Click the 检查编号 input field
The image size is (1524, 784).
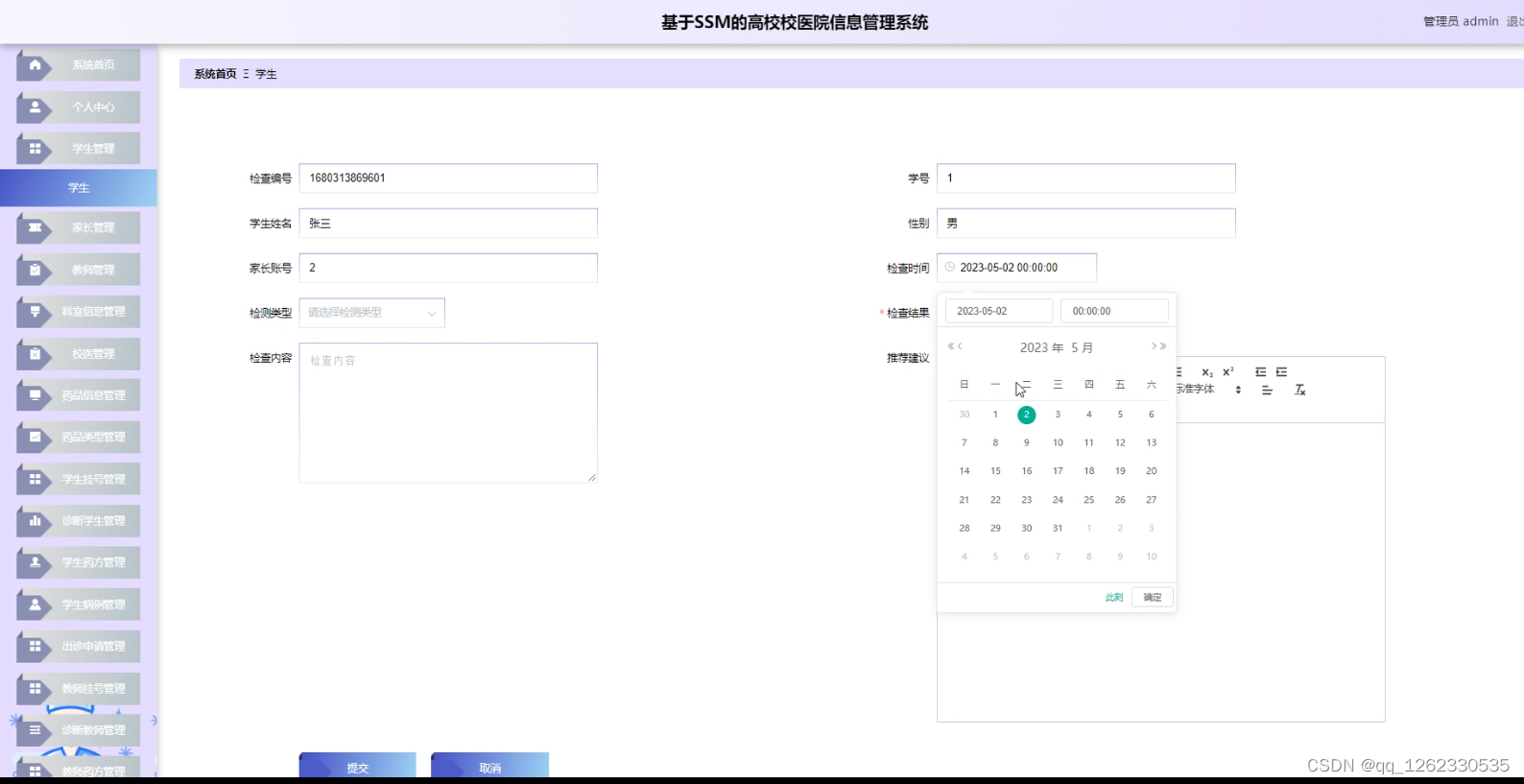(x=448, y=178)
